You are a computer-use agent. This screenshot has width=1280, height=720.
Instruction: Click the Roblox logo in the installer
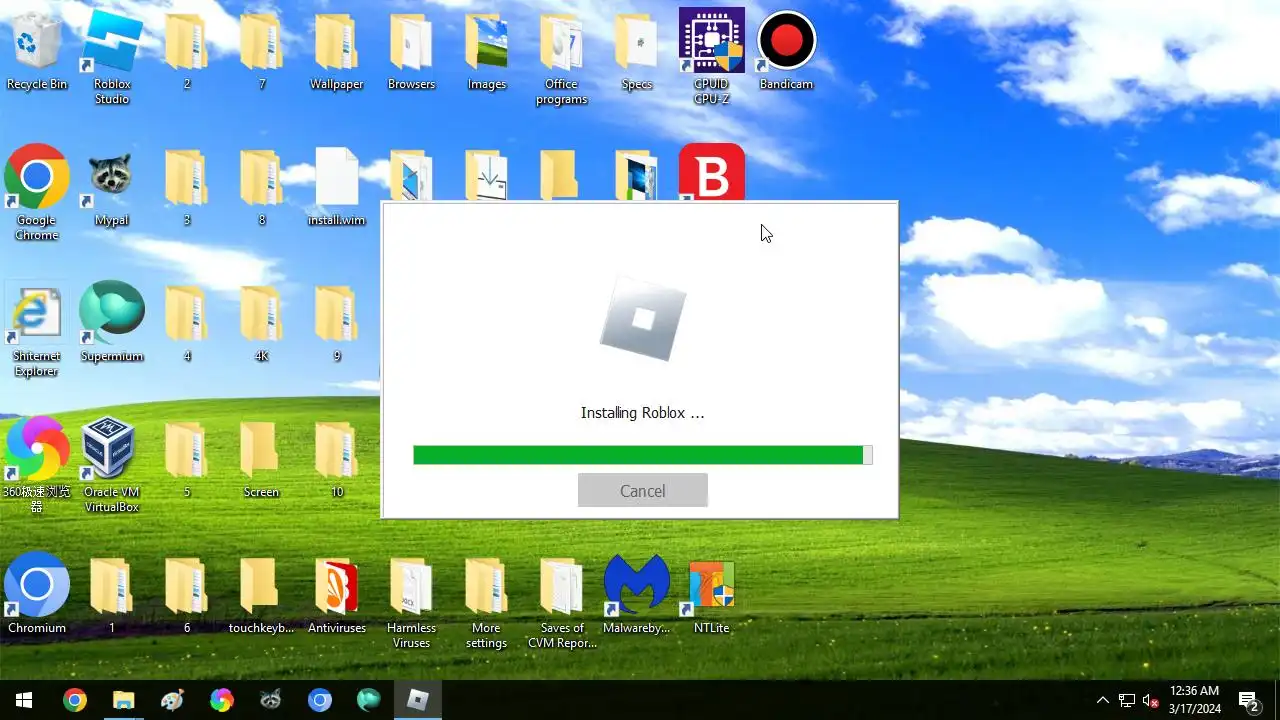point(642,319)
